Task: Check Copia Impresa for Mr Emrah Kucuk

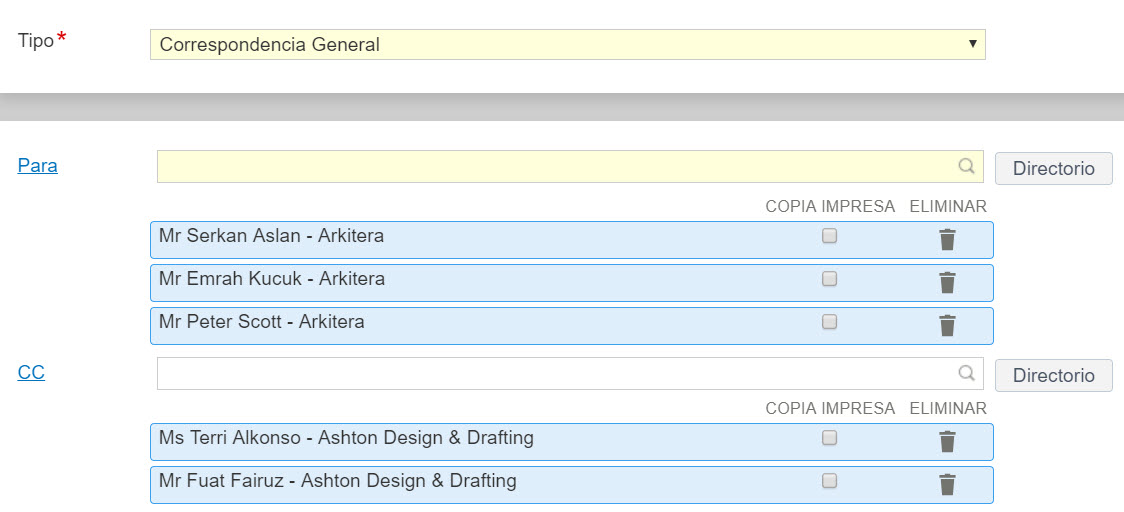Action: tap(829, 280)
